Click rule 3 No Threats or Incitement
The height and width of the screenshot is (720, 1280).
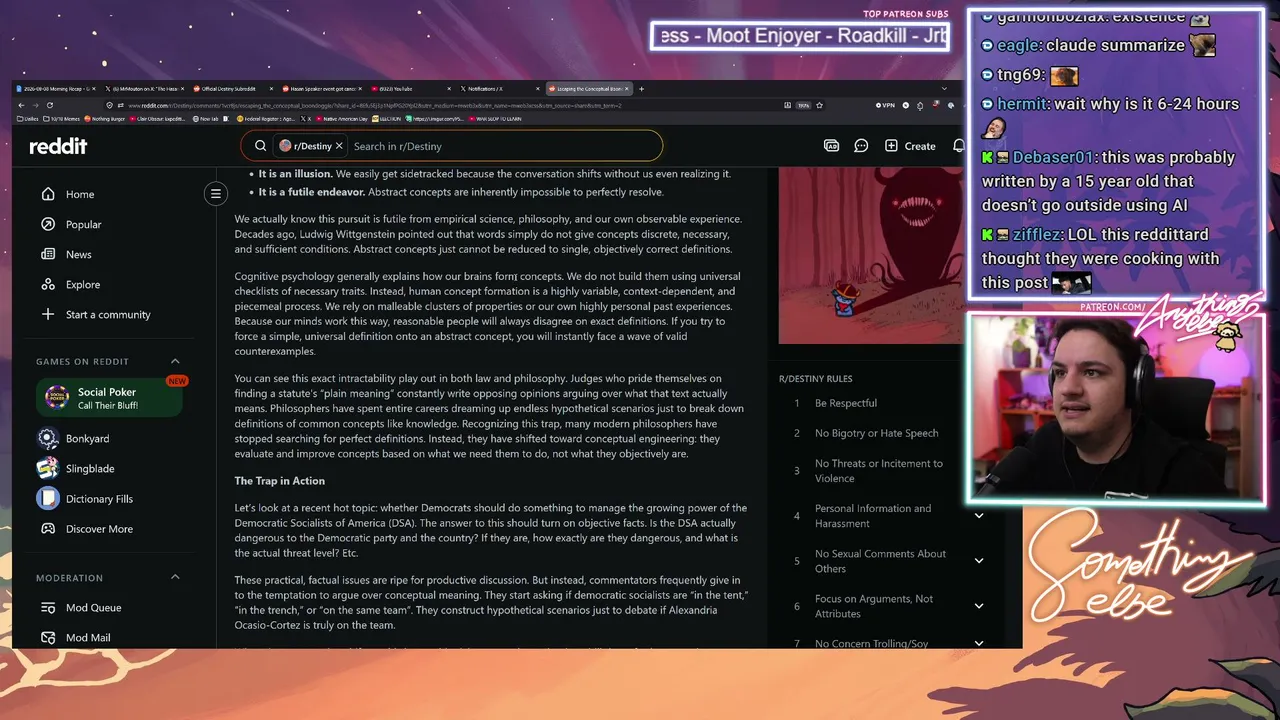[x=879, y=471]
